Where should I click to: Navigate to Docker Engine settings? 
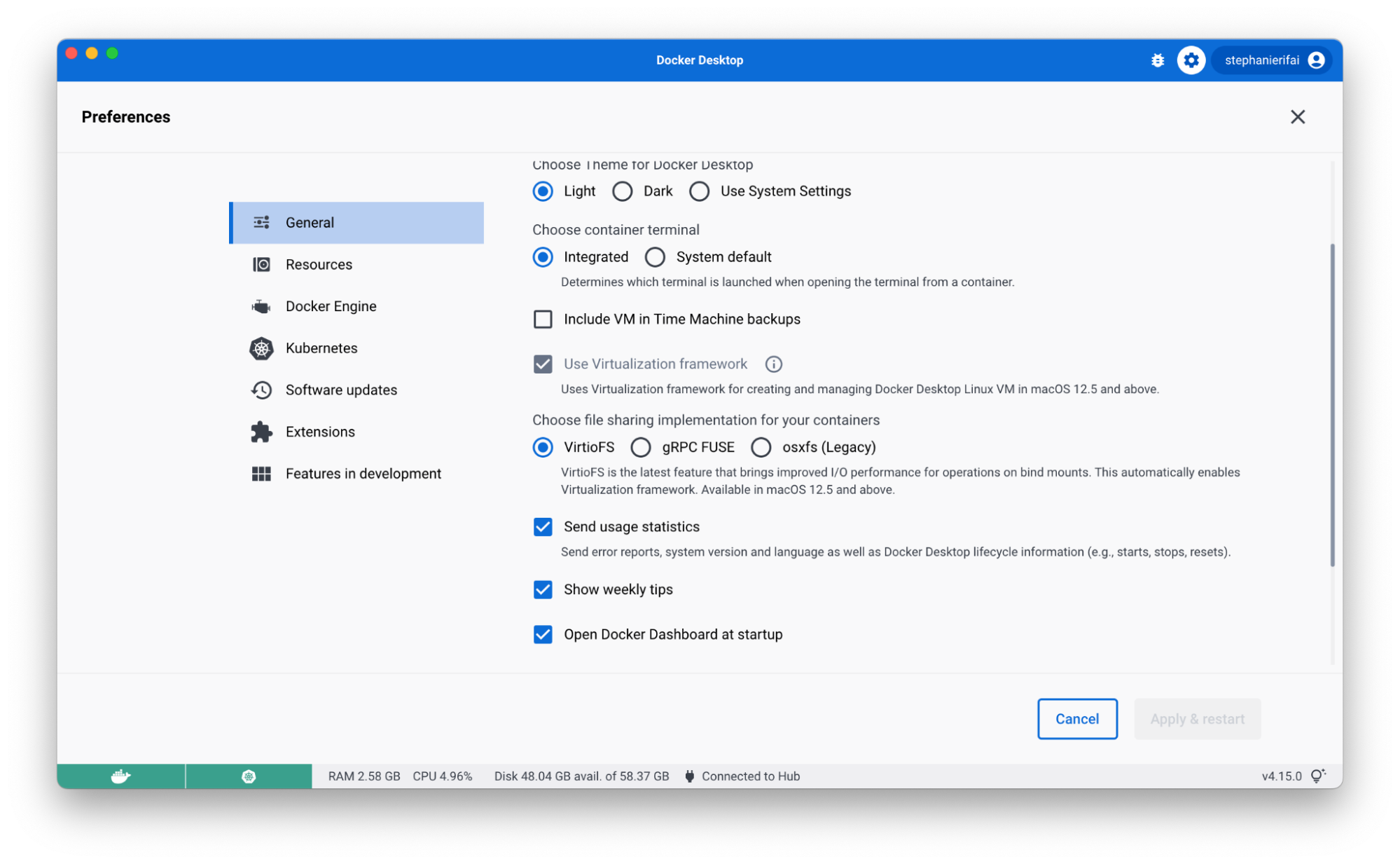pos(331,306)
